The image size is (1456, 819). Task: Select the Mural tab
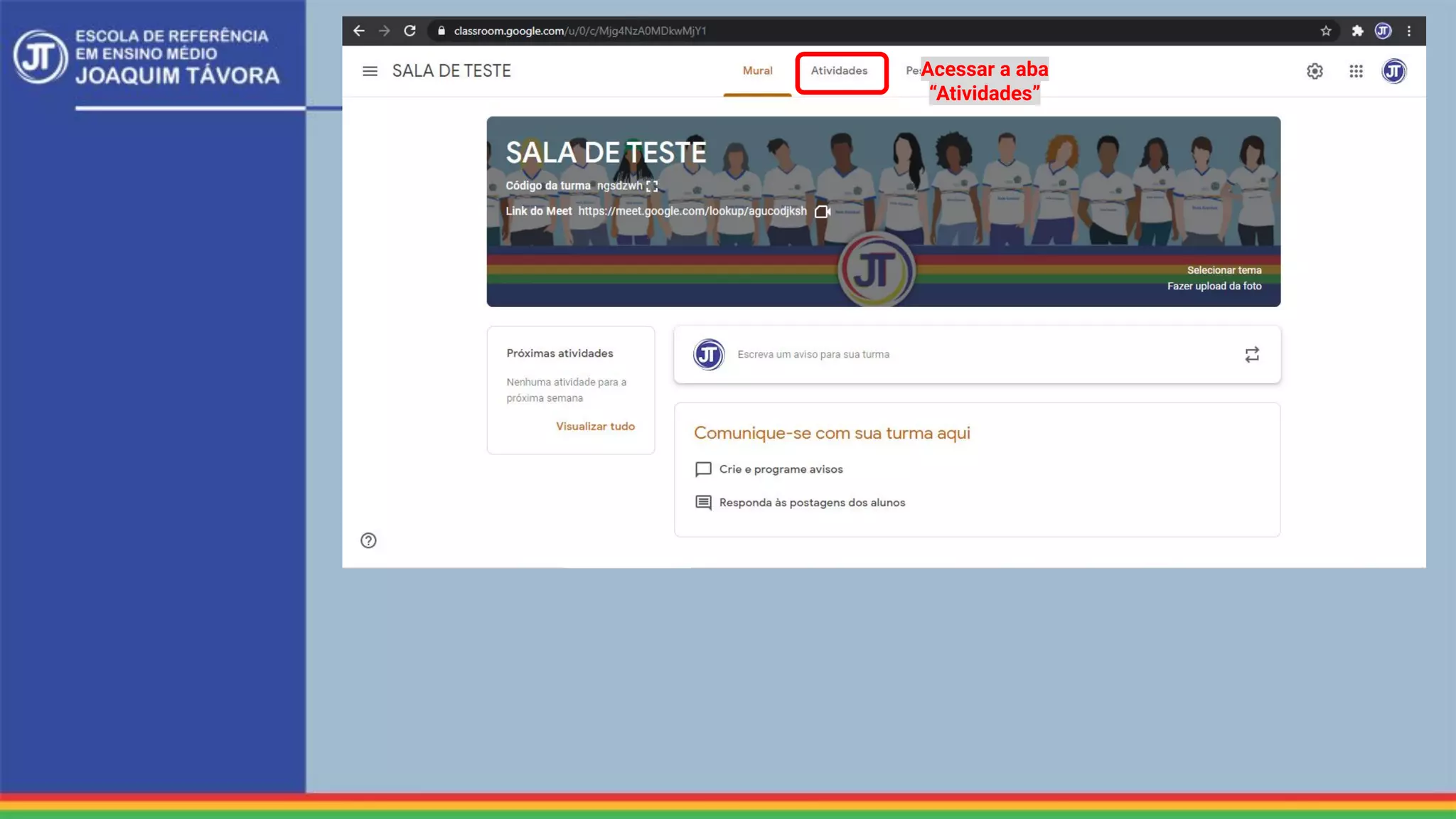coord(757,71)
